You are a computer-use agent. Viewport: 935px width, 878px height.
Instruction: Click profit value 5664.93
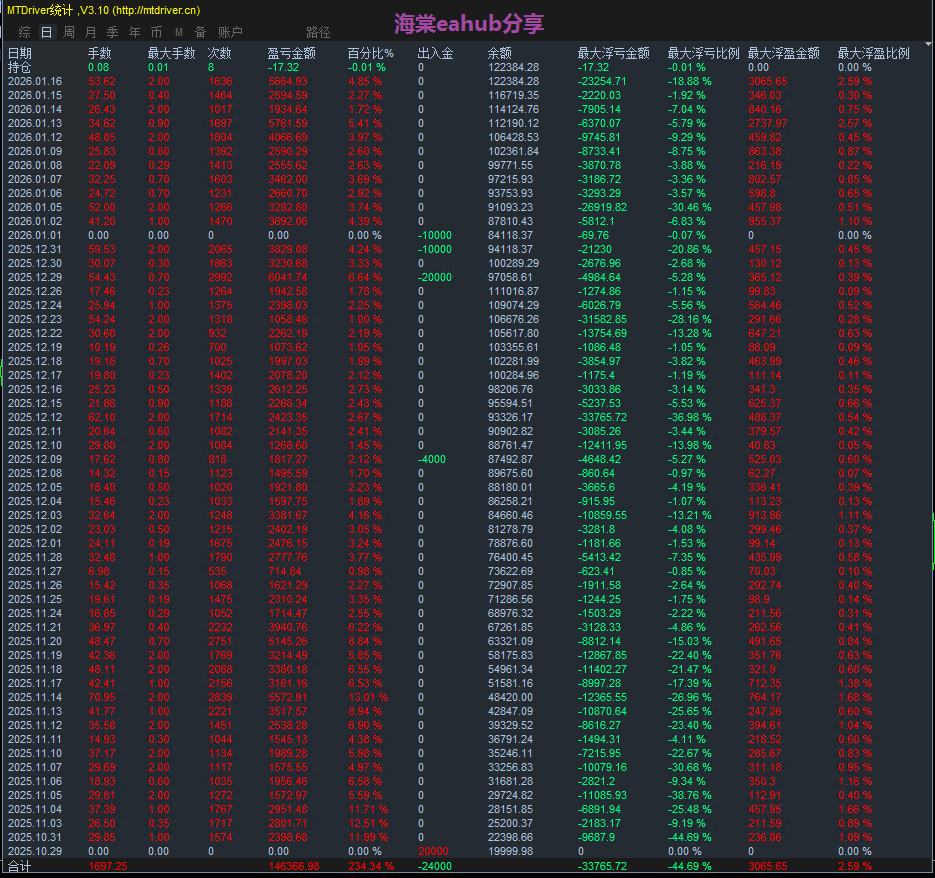(288, 81)
